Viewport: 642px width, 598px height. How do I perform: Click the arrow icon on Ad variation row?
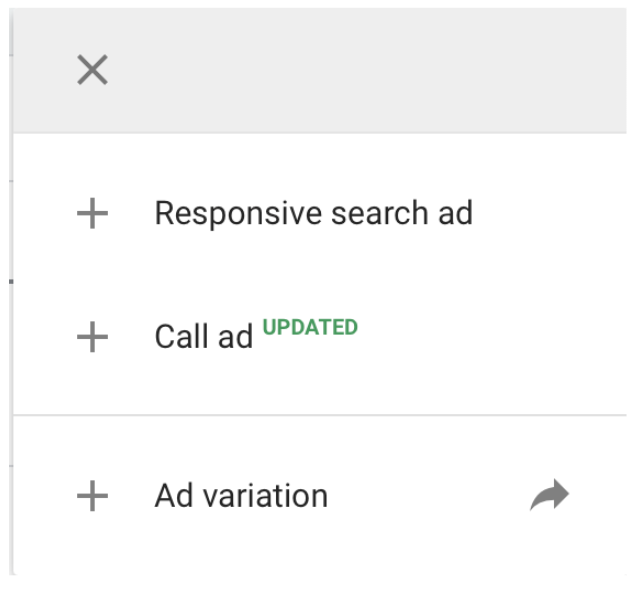pos(549,495)
